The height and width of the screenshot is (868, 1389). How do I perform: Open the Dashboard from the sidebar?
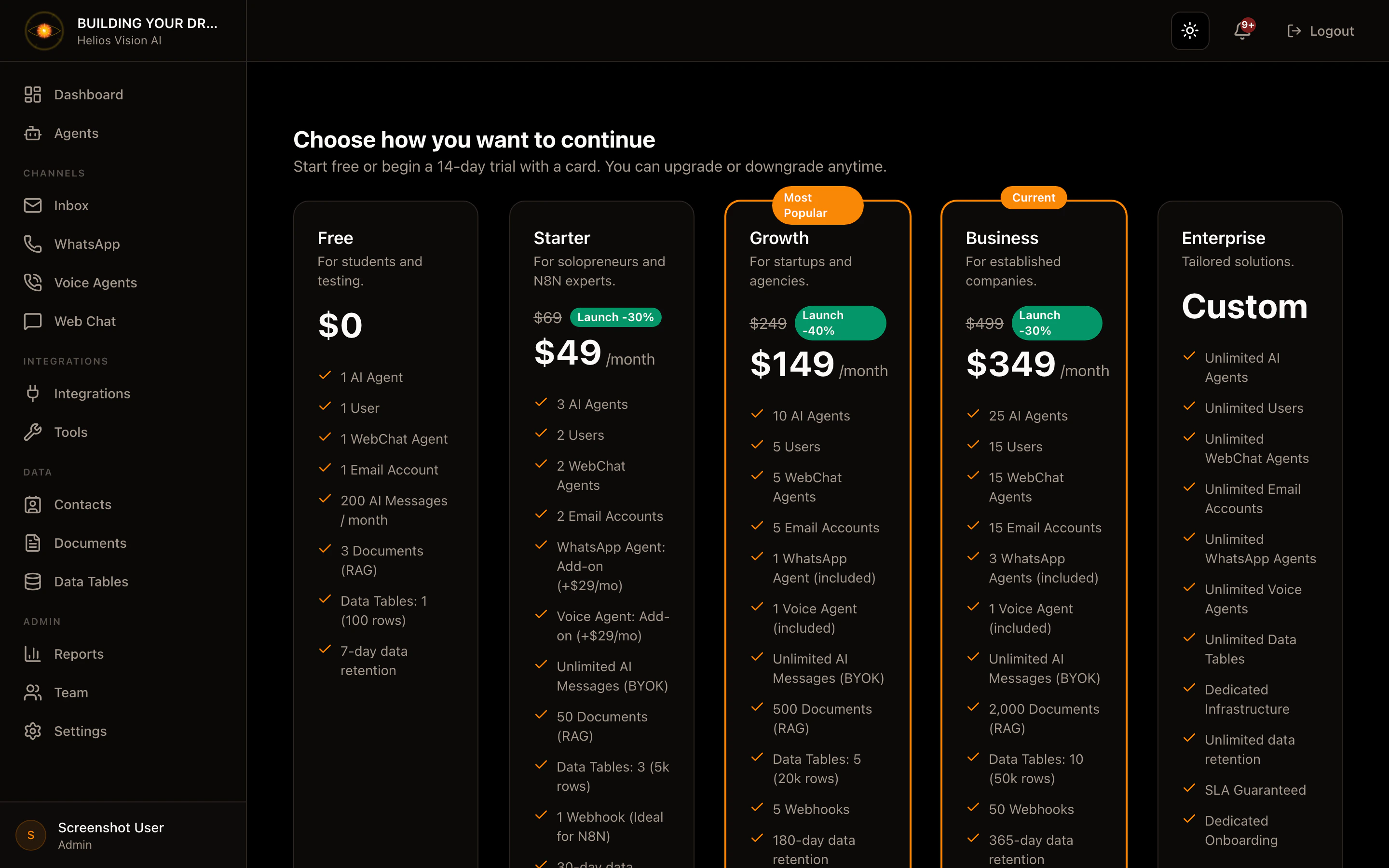pos(88,94)
